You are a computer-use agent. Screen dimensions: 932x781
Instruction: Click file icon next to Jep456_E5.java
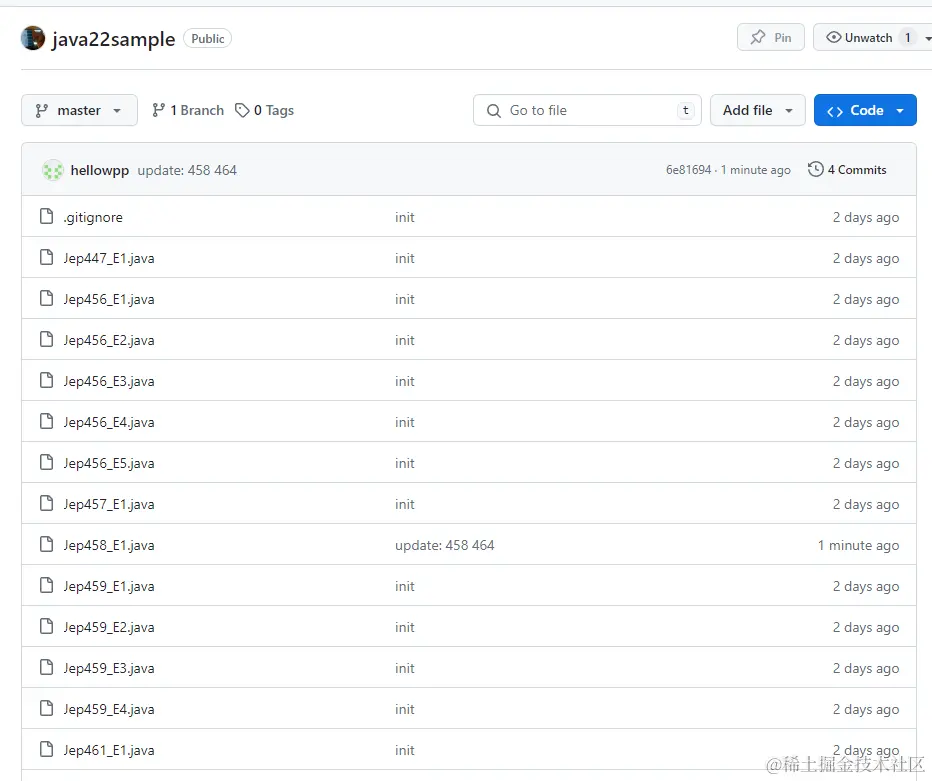pos(46,462)
